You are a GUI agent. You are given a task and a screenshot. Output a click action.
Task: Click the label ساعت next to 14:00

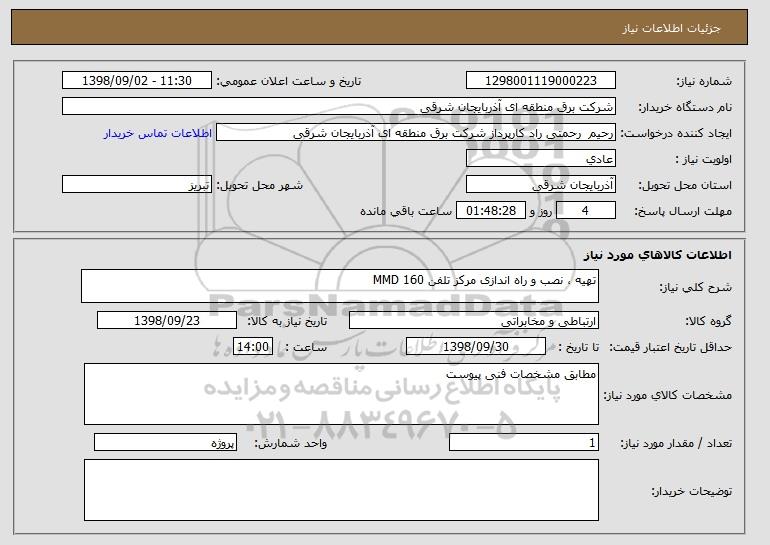pyautogui.click(x=305, y=347)
